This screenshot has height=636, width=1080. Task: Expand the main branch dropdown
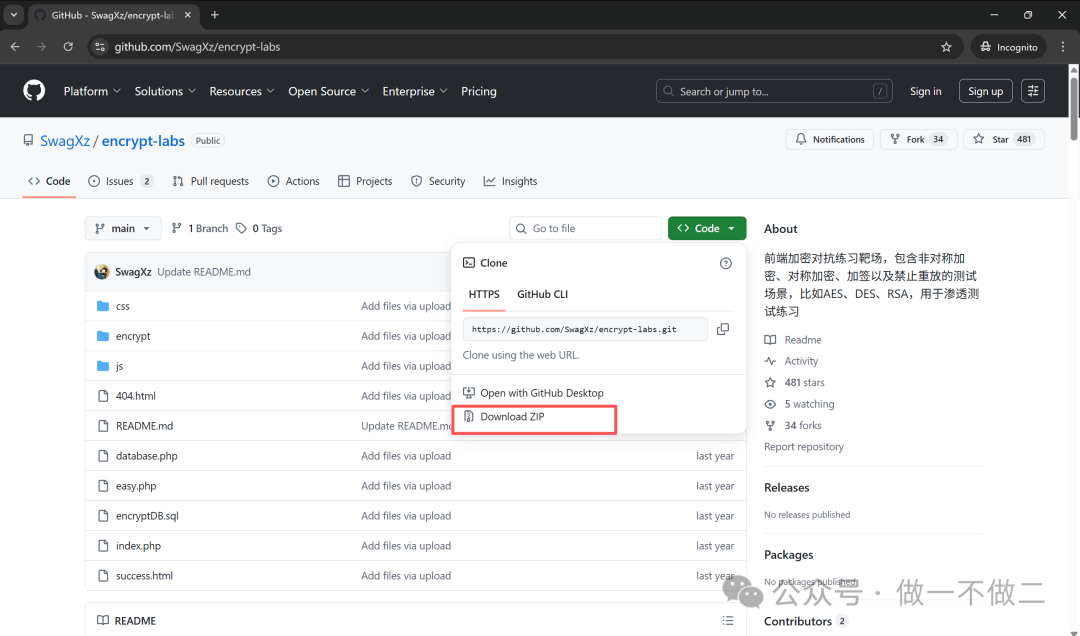point(123,229)
